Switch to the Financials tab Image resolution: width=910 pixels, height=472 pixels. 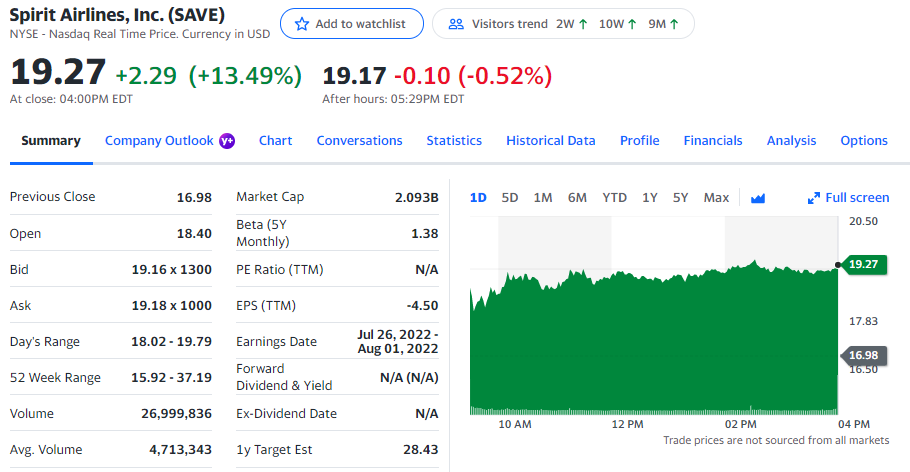(713, 140)
